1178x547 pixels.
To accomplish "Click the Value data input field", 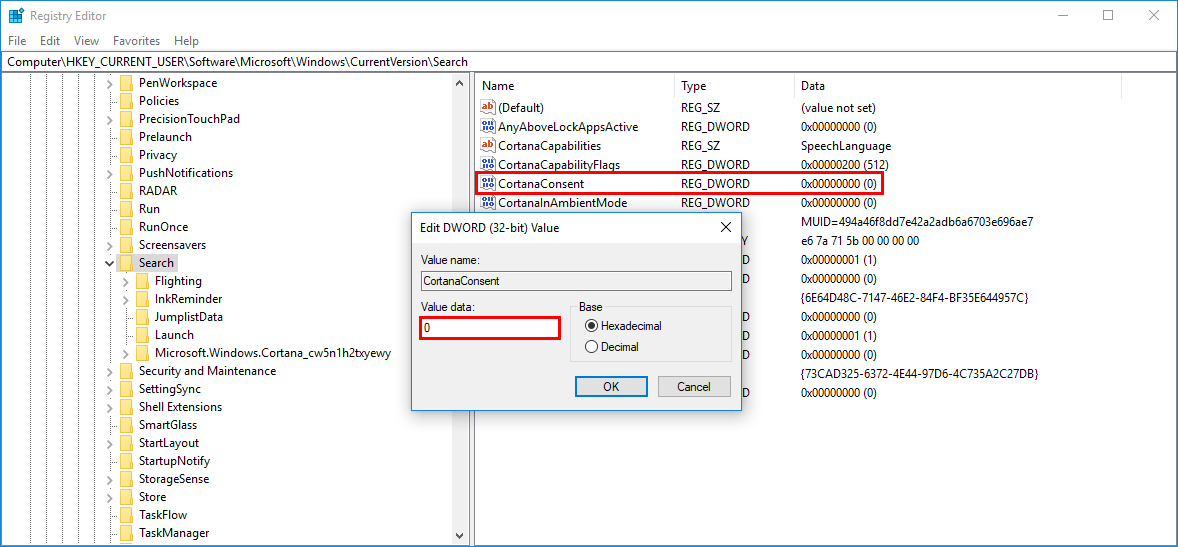I will pos(490,328).
